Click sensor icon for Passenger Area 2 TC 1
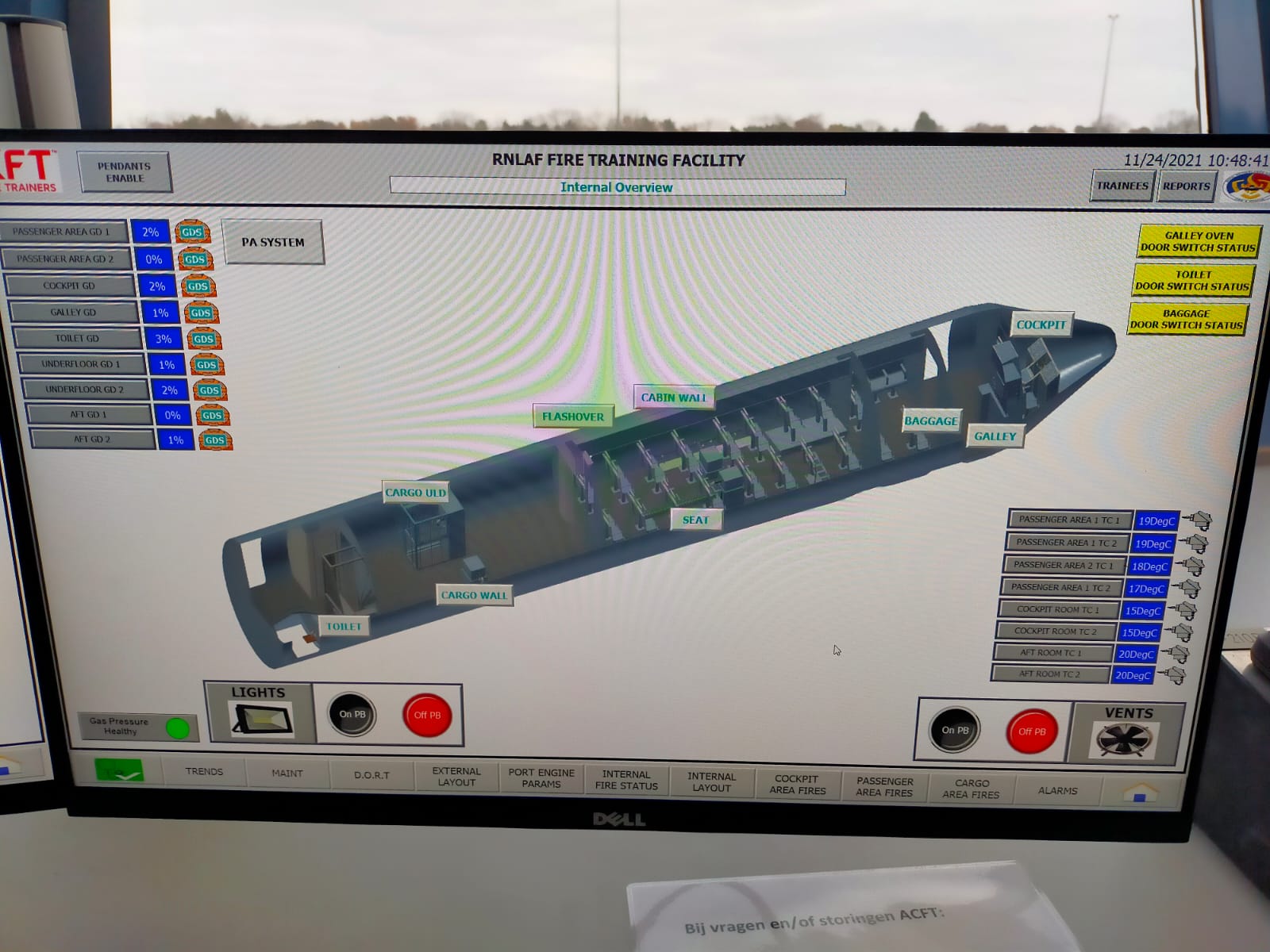Viewport: 1270px width, 952px height. click(x=1190, y=566)
